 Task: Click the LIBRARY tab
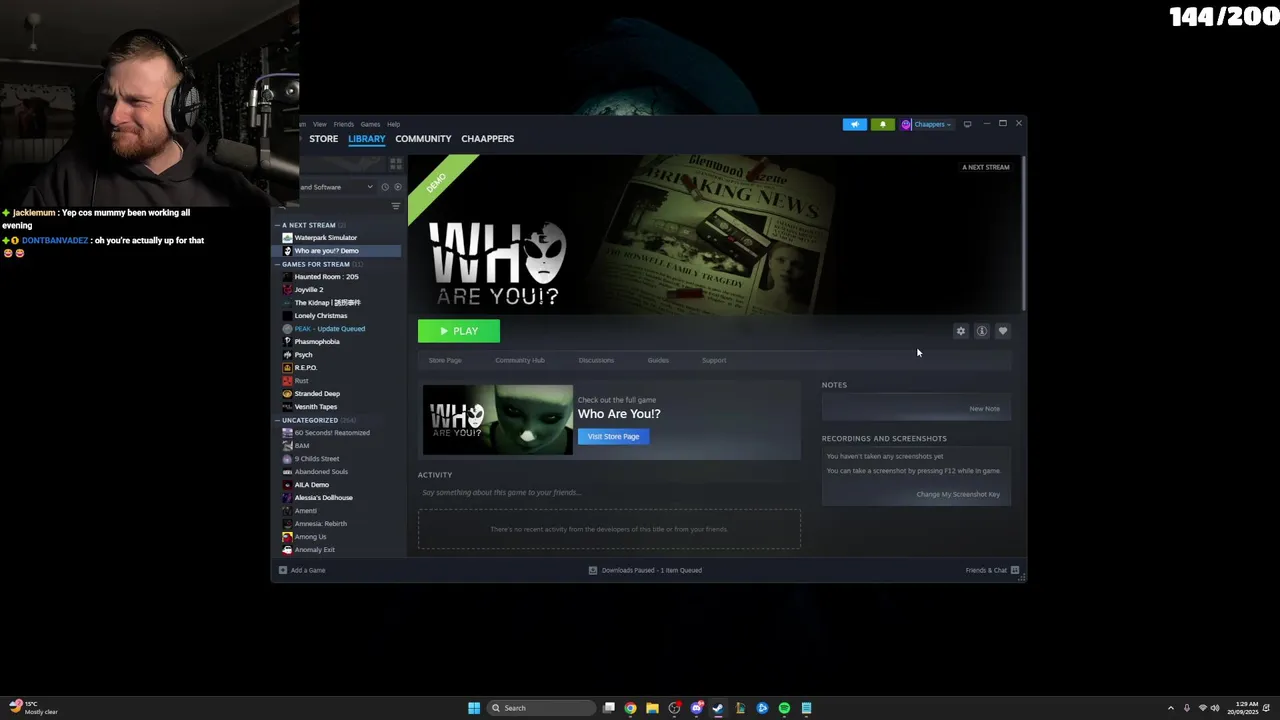[367, 139]
